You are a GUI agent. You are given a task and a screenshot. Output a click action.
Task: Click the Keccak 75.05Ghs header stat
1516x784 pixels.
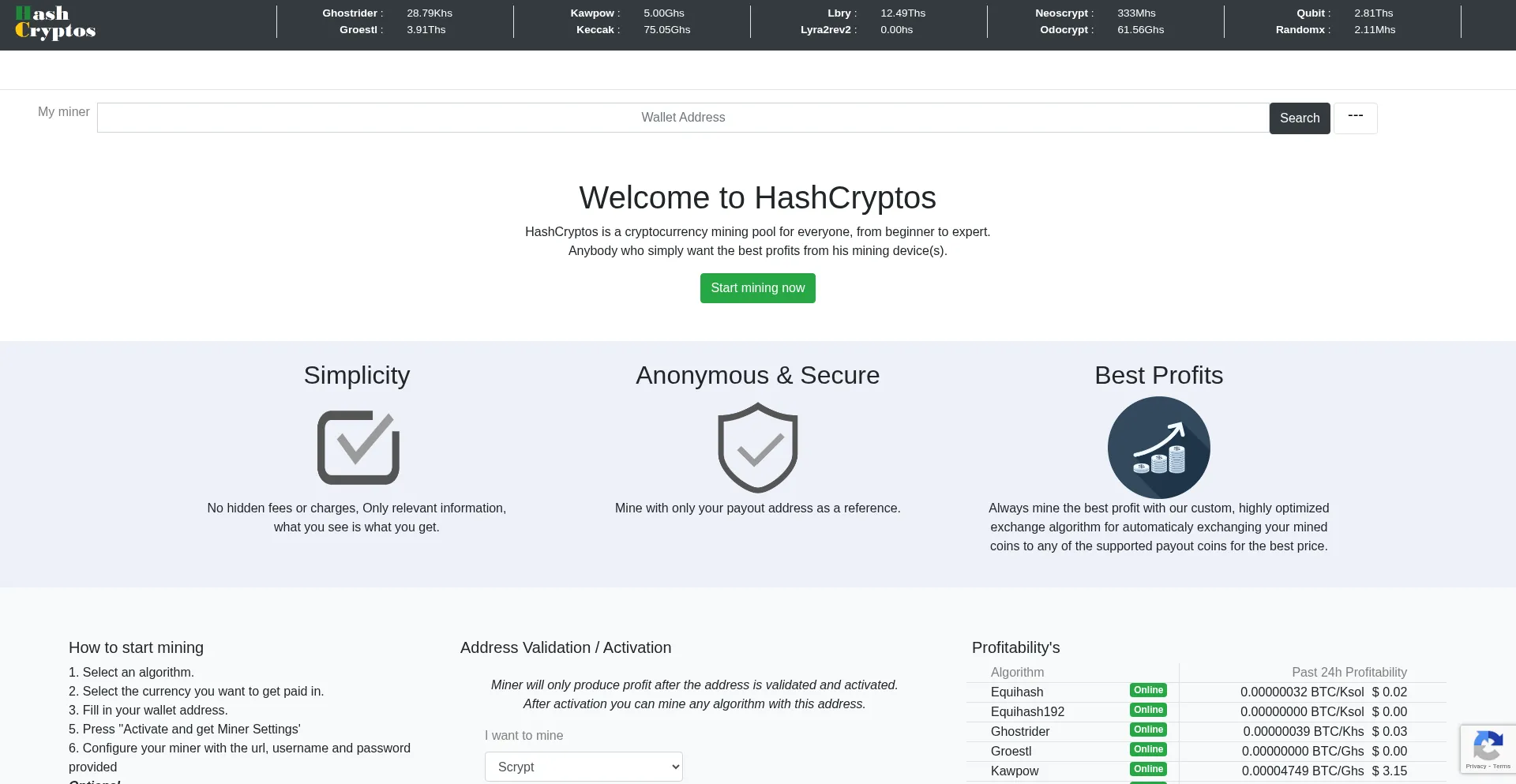[632, 30]
